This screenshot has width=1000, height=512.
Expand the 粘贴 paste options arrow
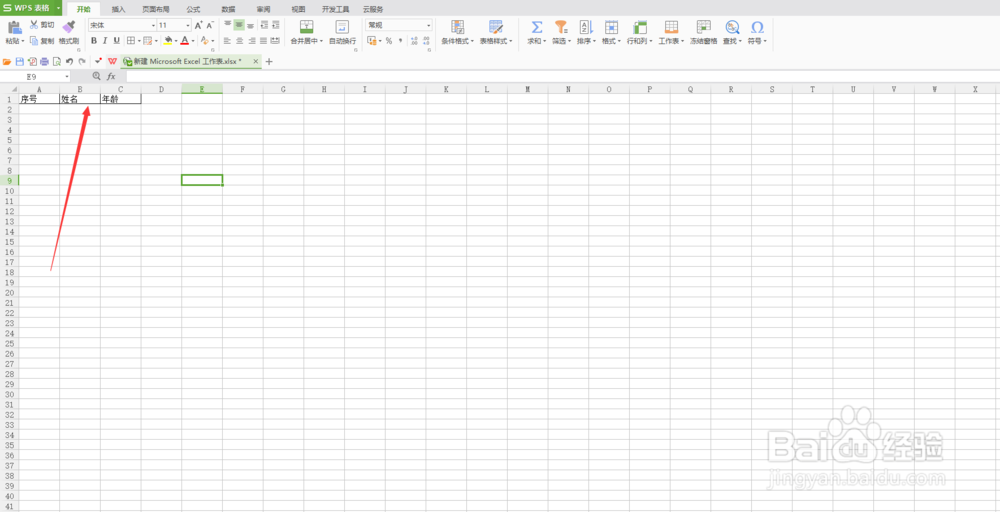point(23,41)
